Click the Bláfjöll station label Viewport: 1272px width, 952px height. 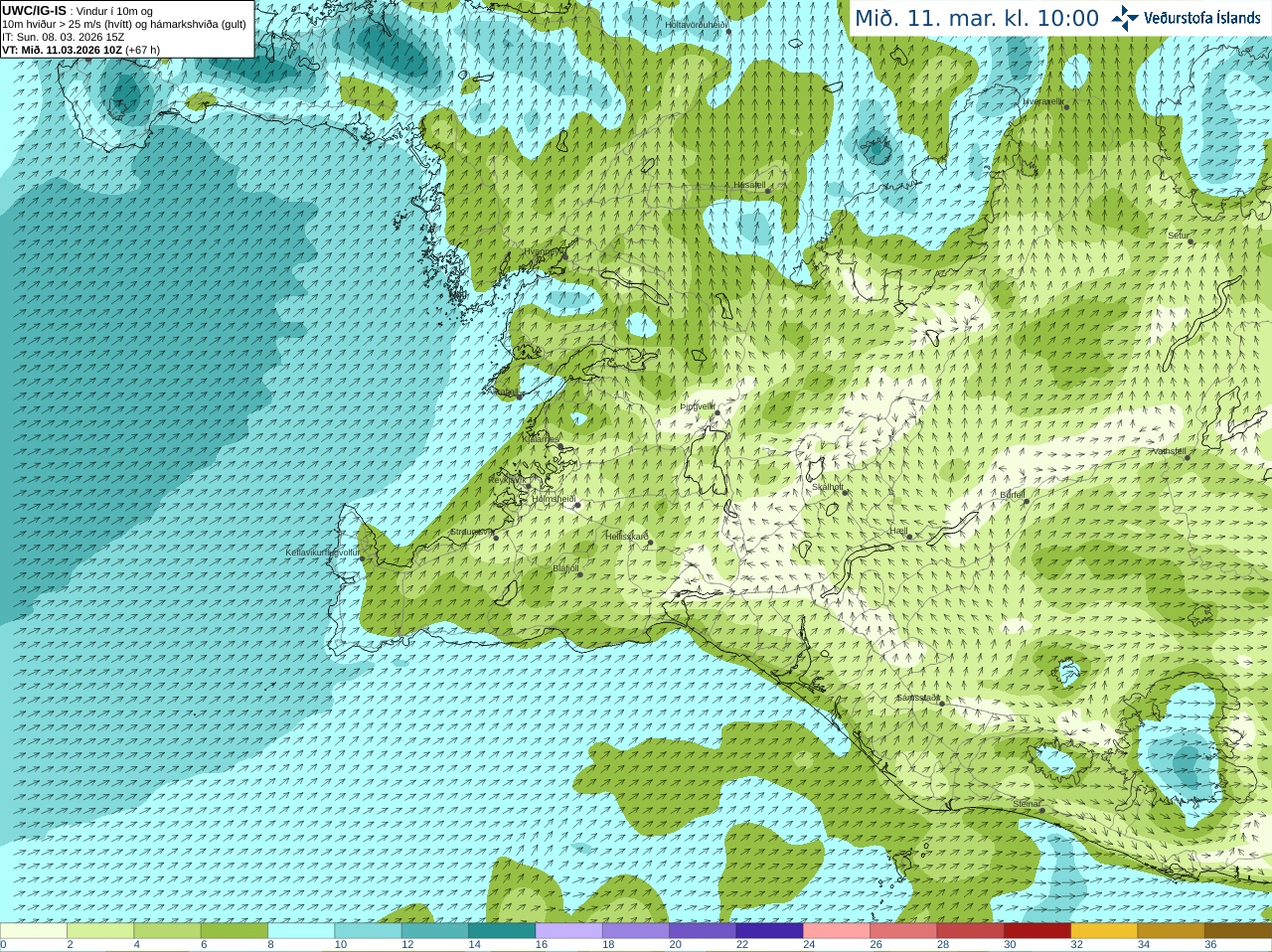click(565, 568)
